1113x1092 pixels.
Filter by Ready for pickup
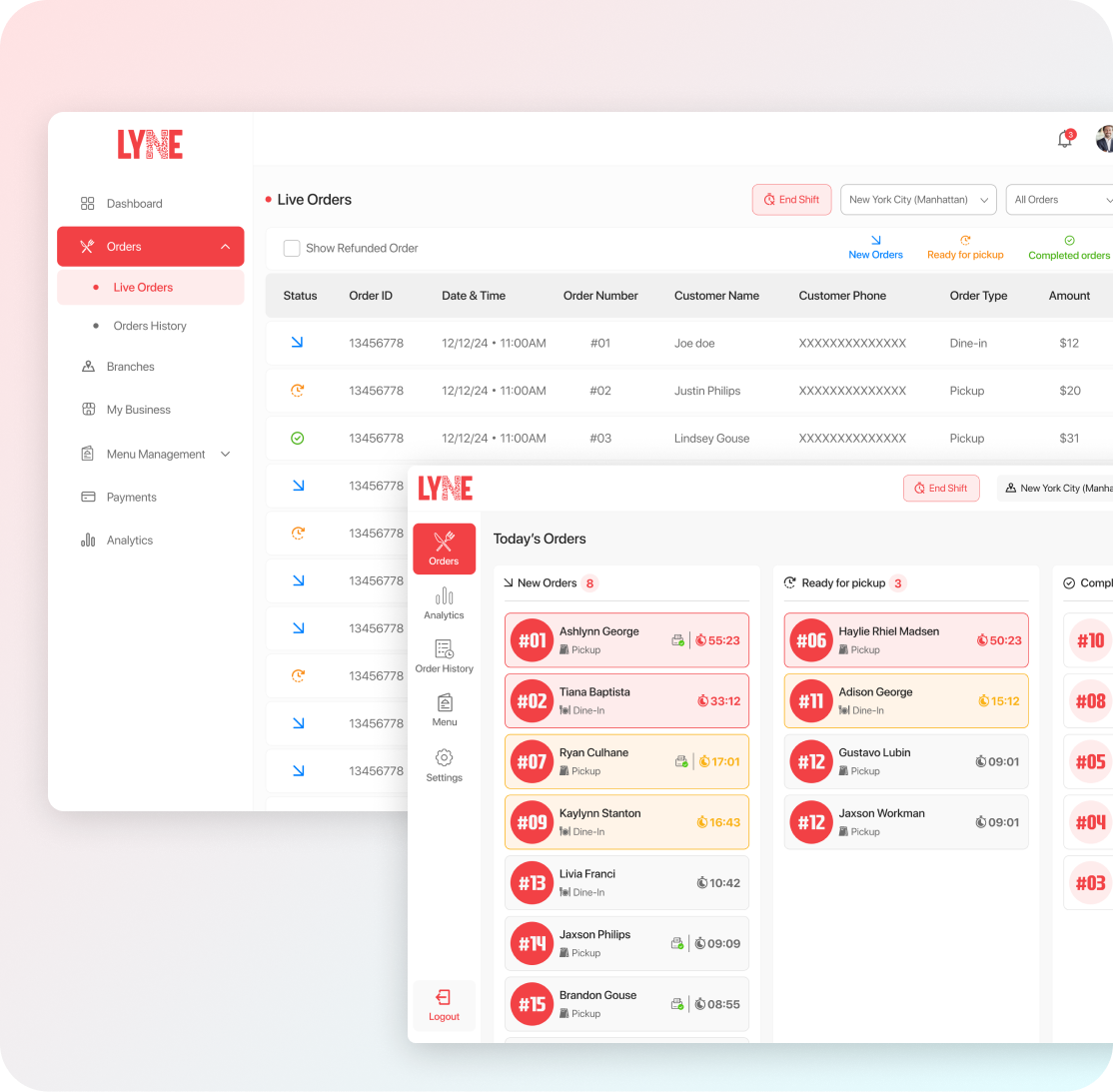(965, 248)
